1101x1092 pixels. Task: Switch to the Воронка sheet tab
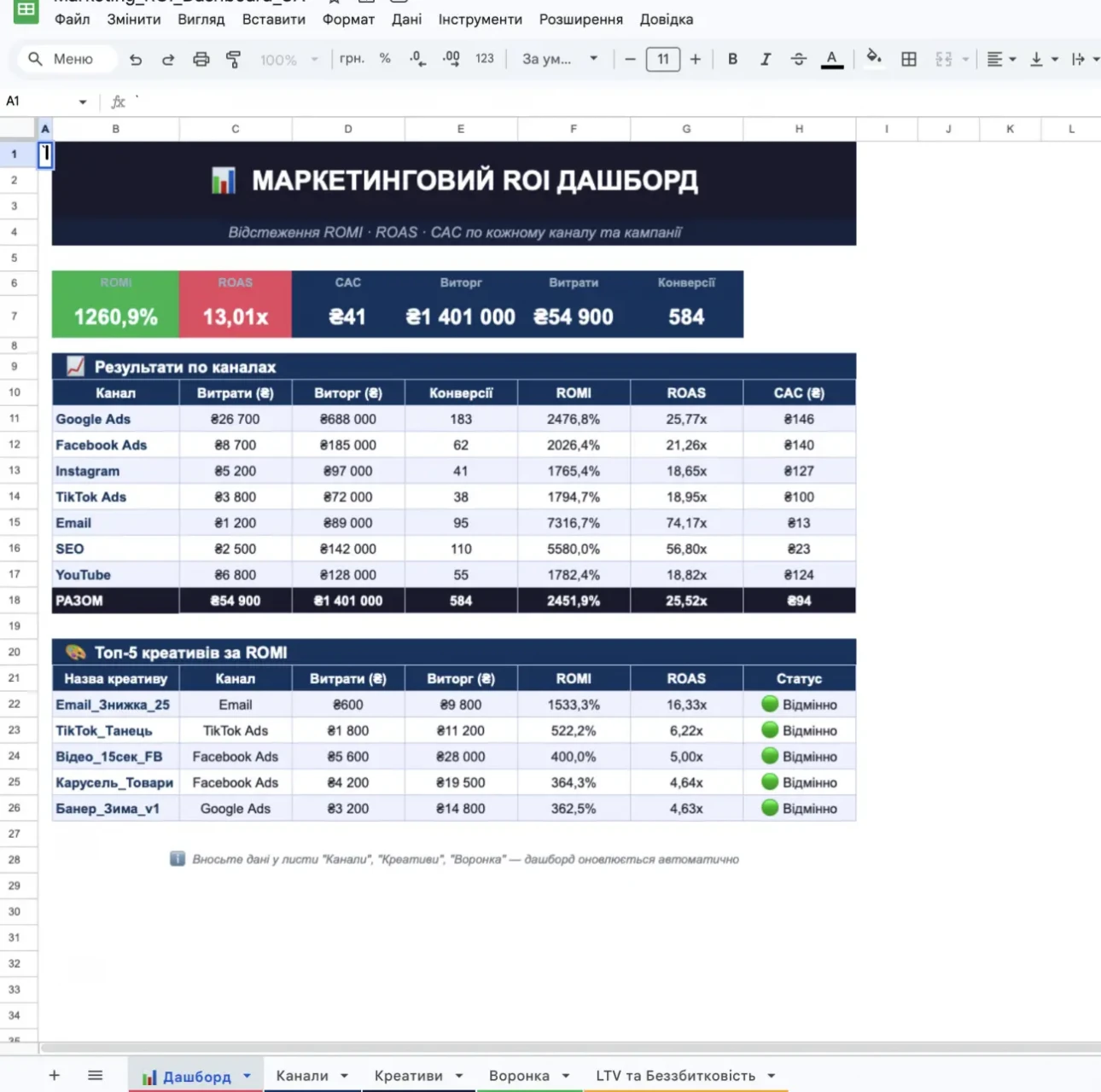pos(519,1076)
